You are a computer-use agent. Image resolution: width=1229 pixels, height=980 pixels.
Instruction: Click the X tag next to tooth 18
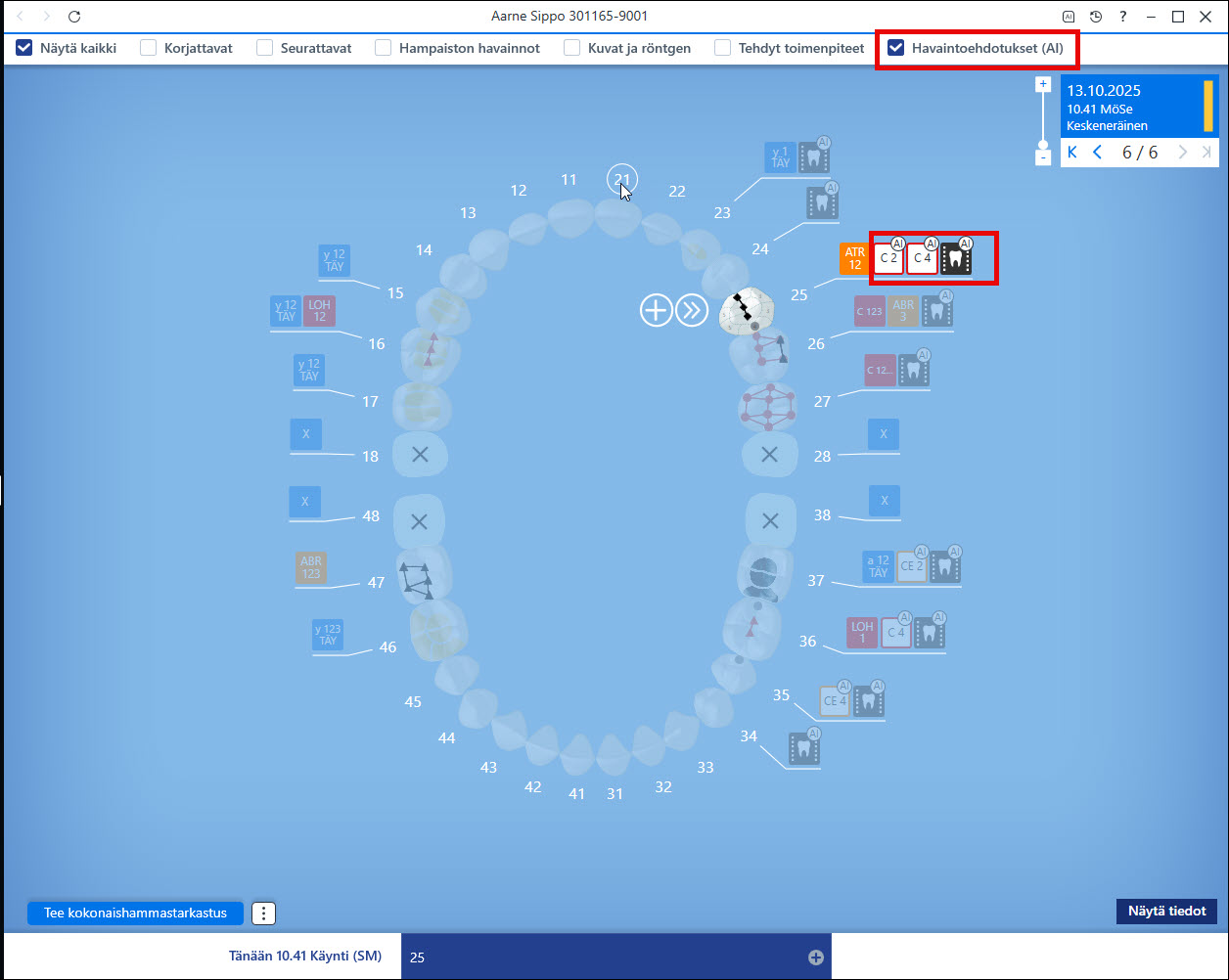click(305, 434)
